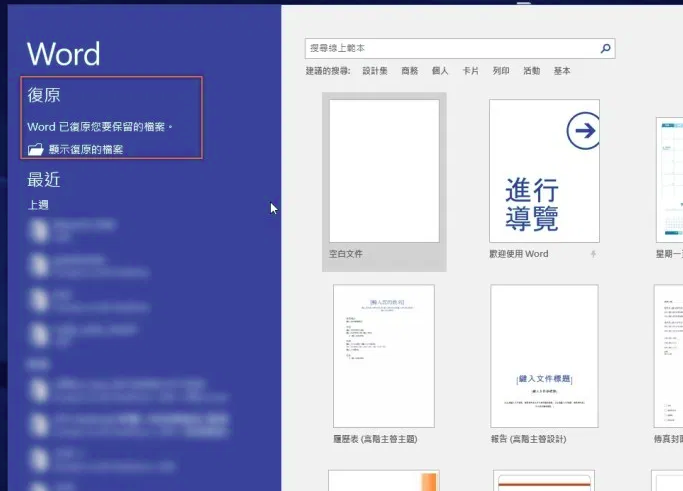Select suggested search 商務

[409, 71]
